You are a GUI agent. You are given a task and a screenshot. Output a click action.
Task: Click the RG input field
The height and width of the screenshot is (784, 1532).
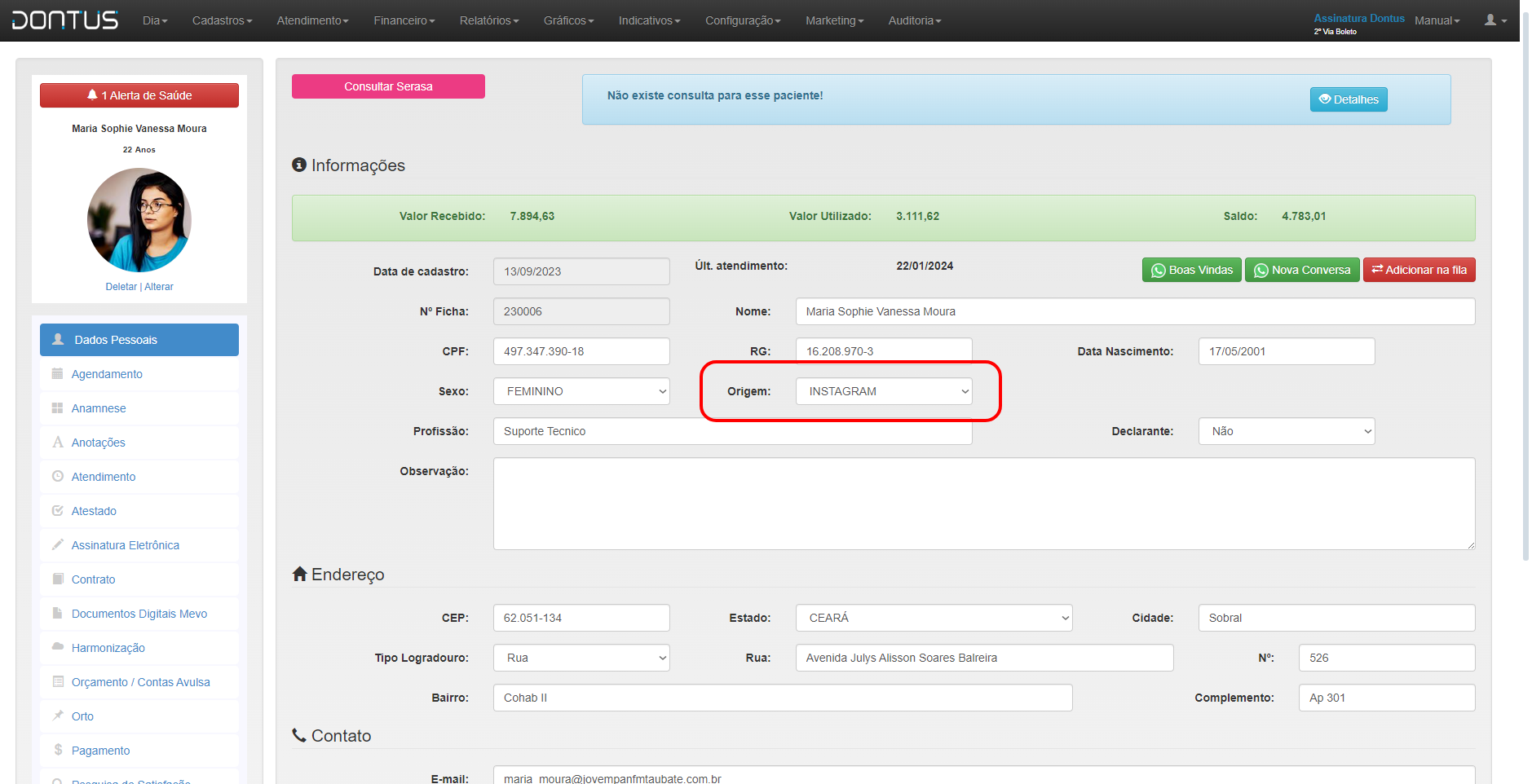(x=884, y=350)
